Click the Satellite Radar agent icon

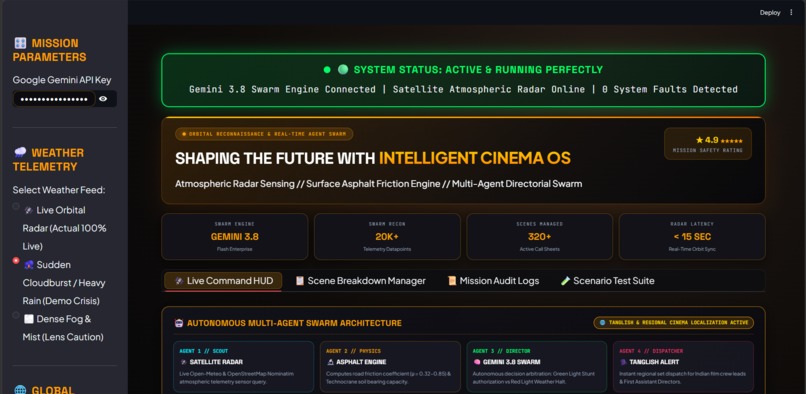pyautogui.click(x=184, y=362)
